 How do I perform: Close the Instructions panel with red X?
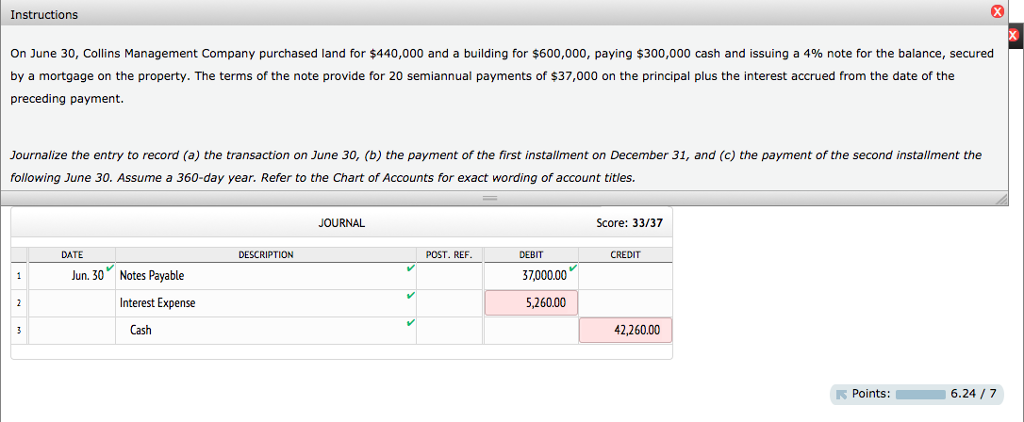[x=996, y=13]
